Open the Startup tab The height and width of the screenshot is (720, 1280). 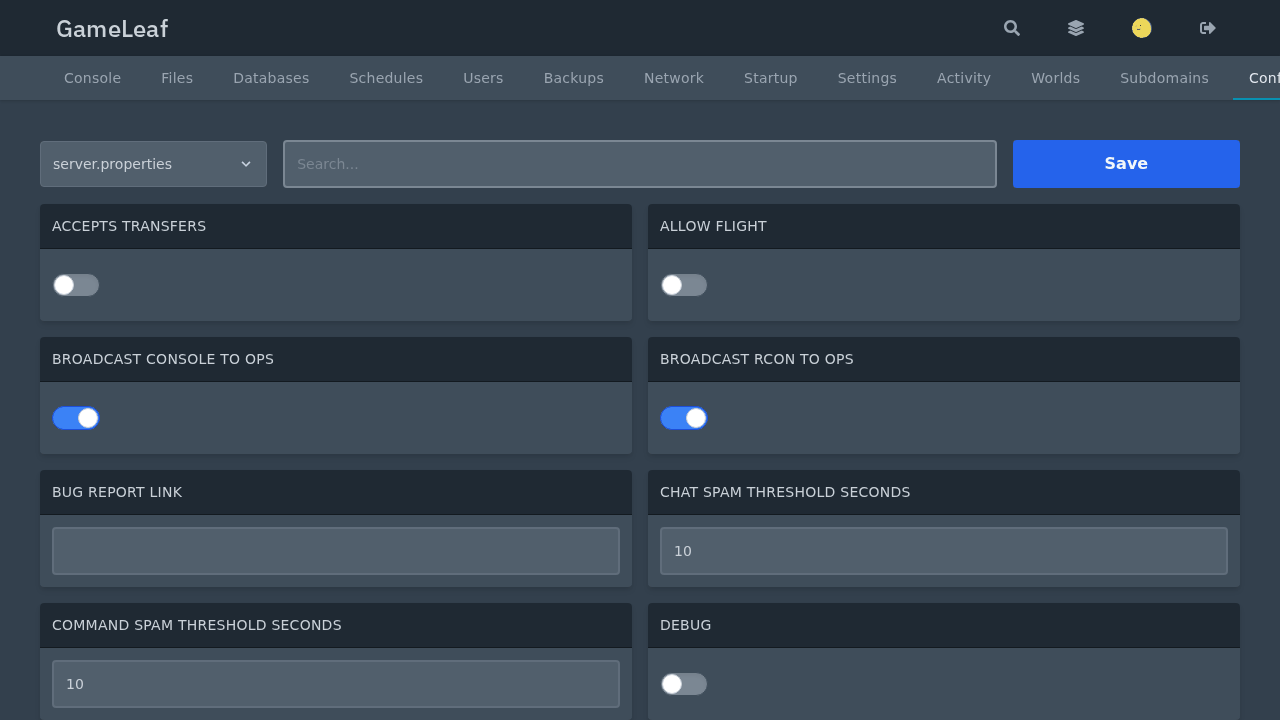771,78
